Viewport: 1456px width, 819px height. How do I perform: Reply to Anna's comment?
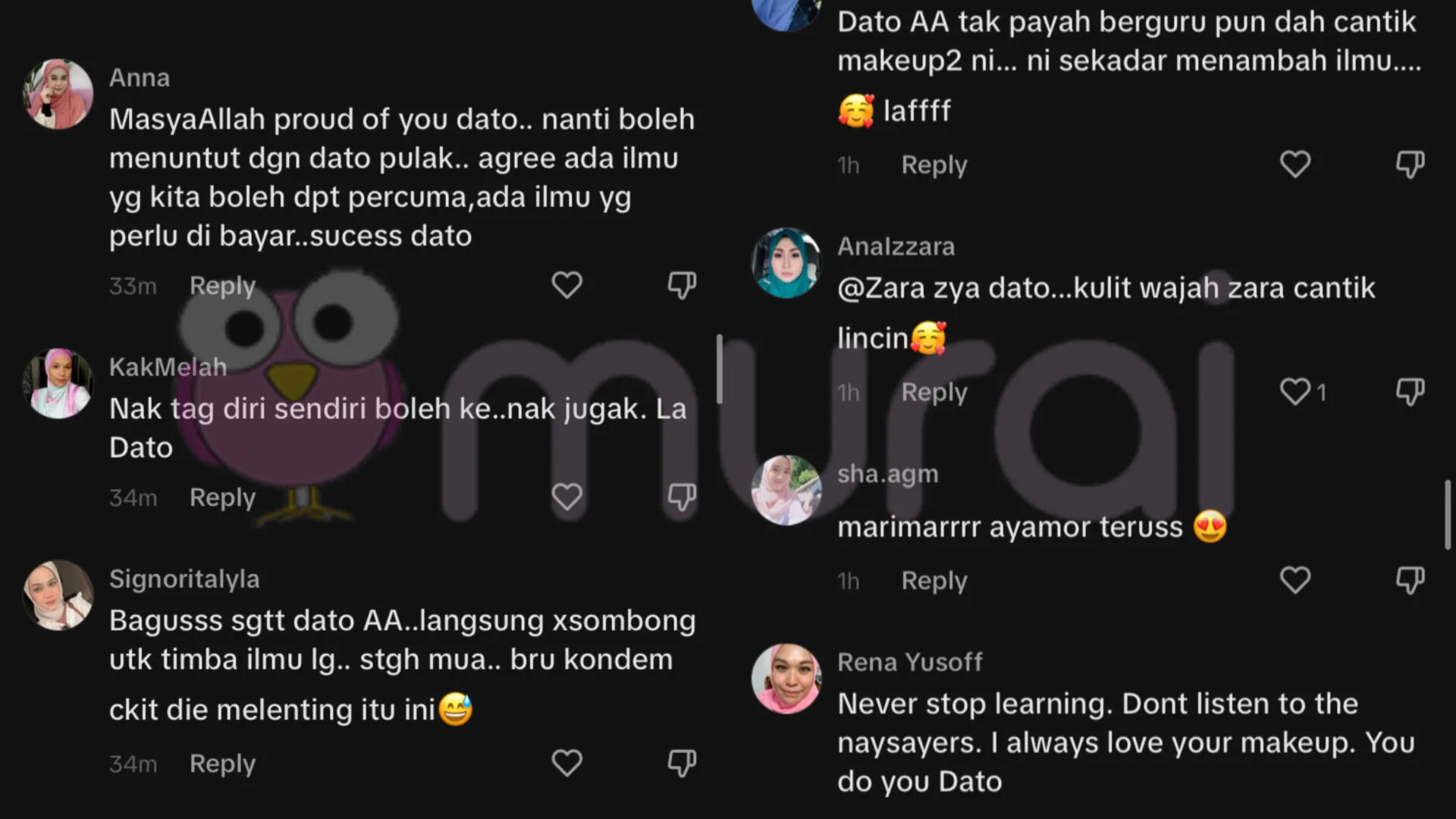[x=222, y=286]
